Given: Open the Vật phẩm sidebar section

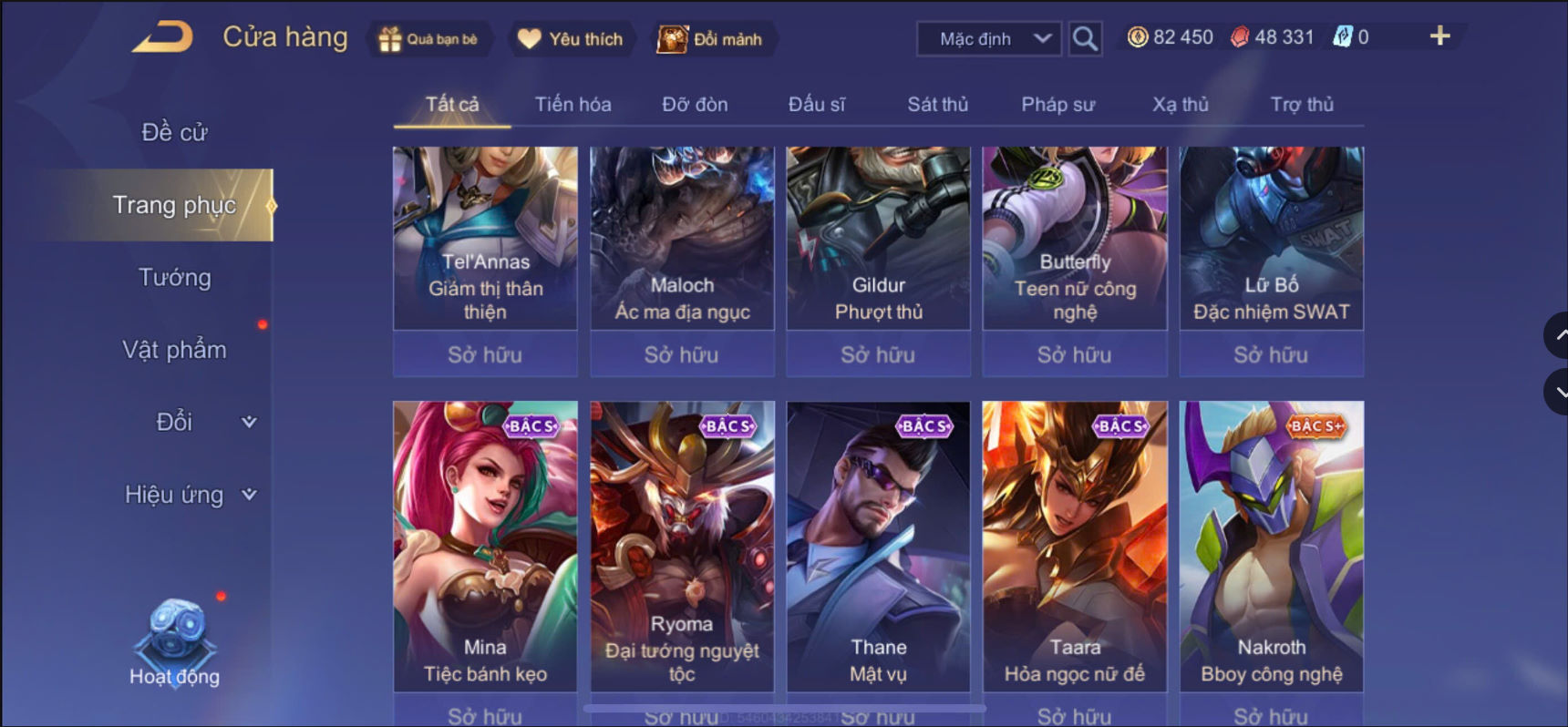Looking at the screenshot, I should [x=174, y=350].
